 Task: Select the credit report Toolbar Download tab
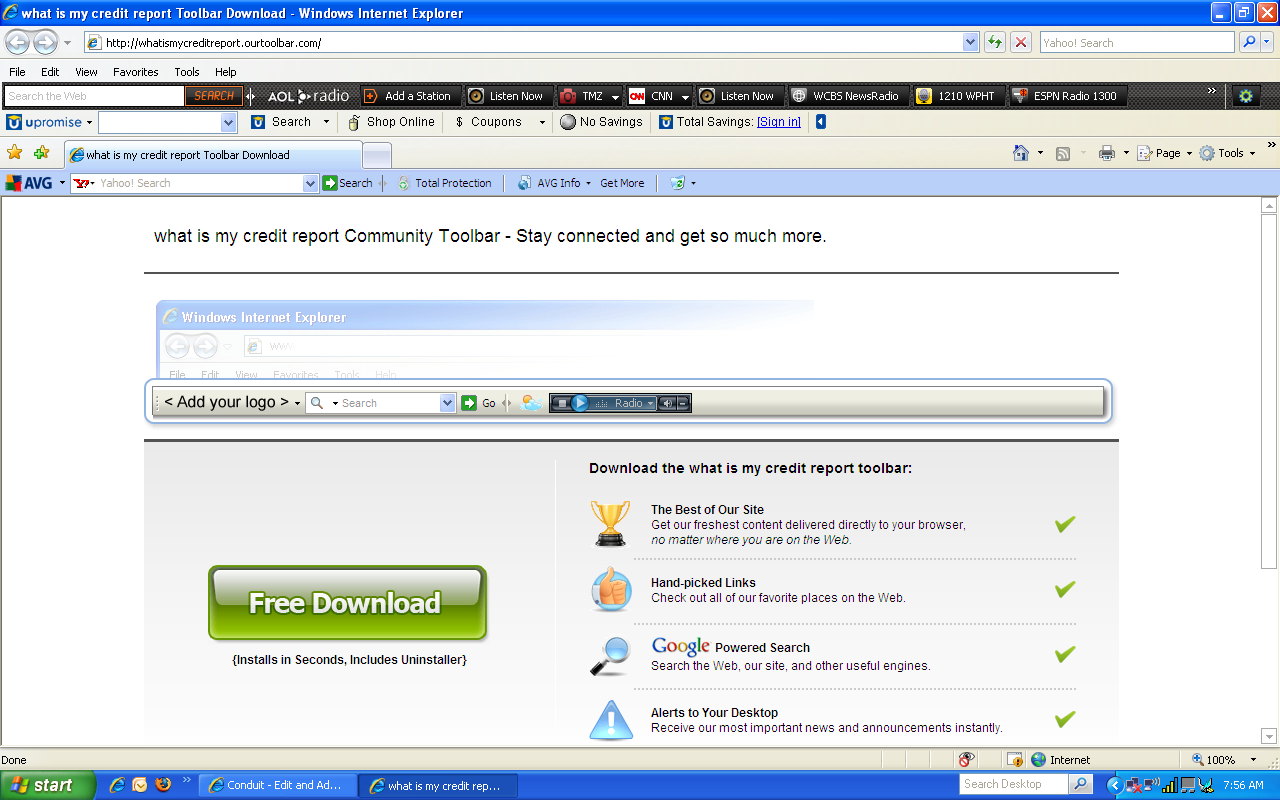point(213,155)
